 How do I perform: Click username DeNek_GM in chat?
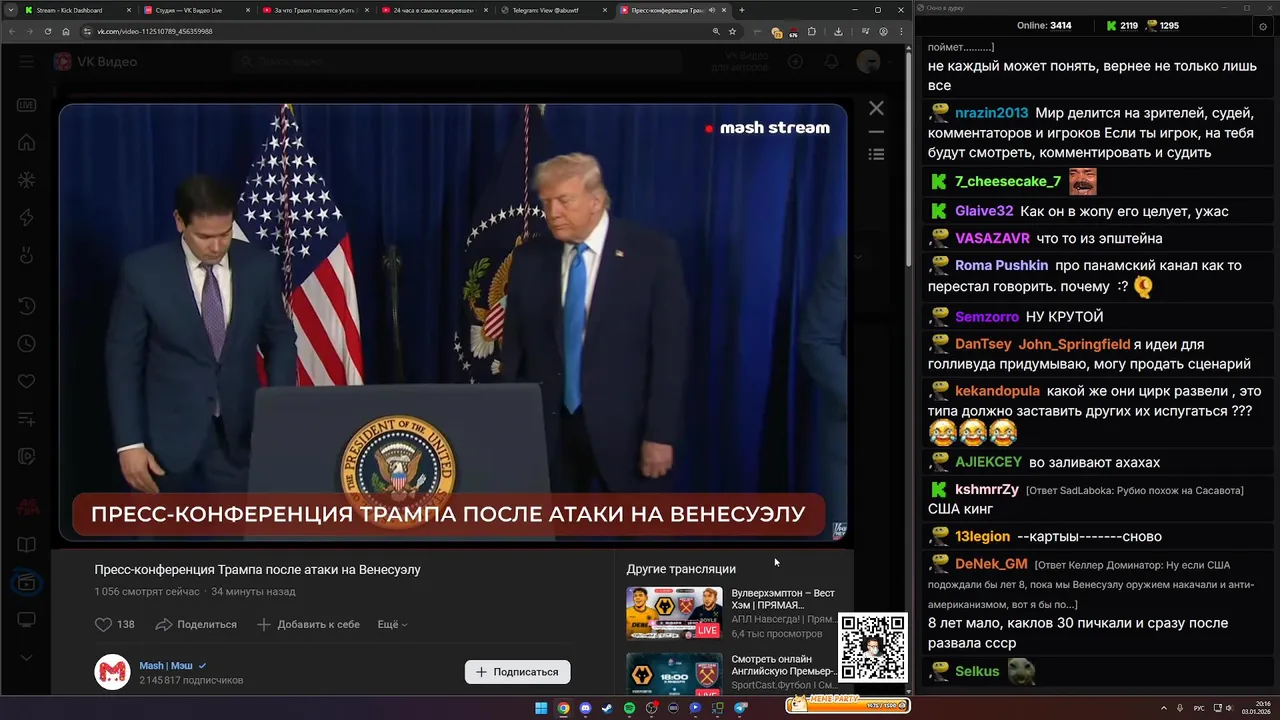pyautogui.click(x=991, y=563)
